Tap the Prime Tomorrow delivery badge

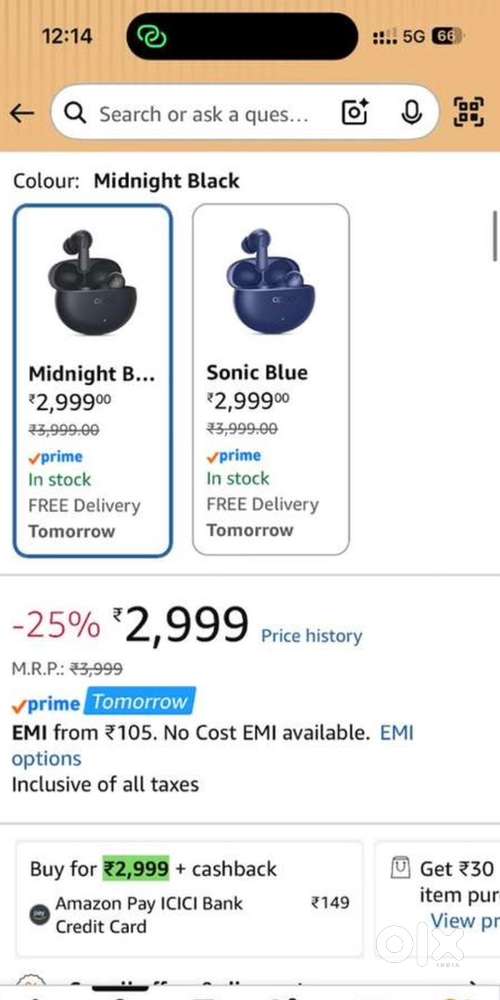pyautogui.click(x=103, y=703)
